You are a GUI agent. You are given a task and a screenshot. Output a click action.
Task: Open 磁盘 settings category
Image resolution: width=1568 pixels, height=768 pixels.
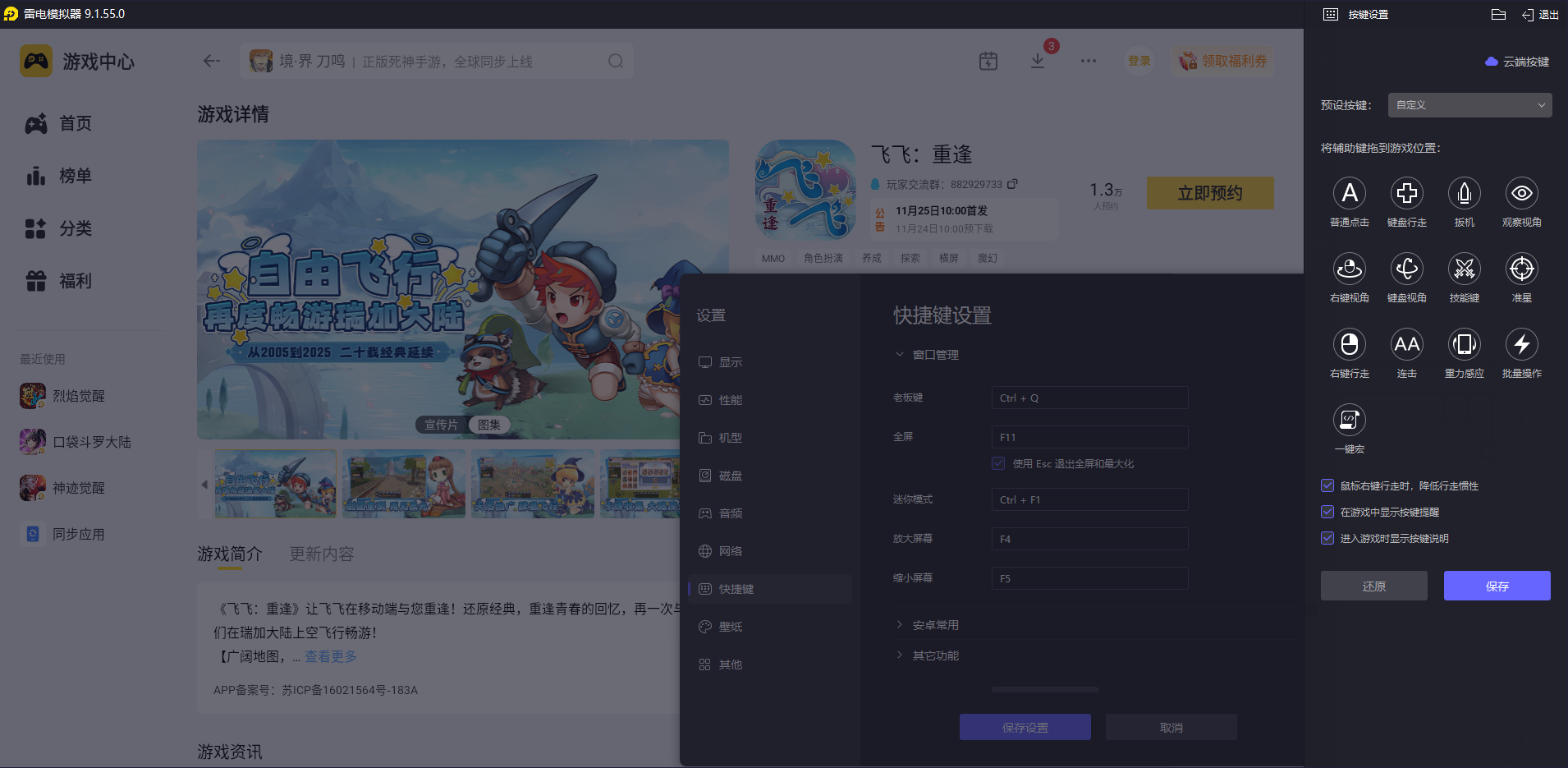tap(770, 476)
